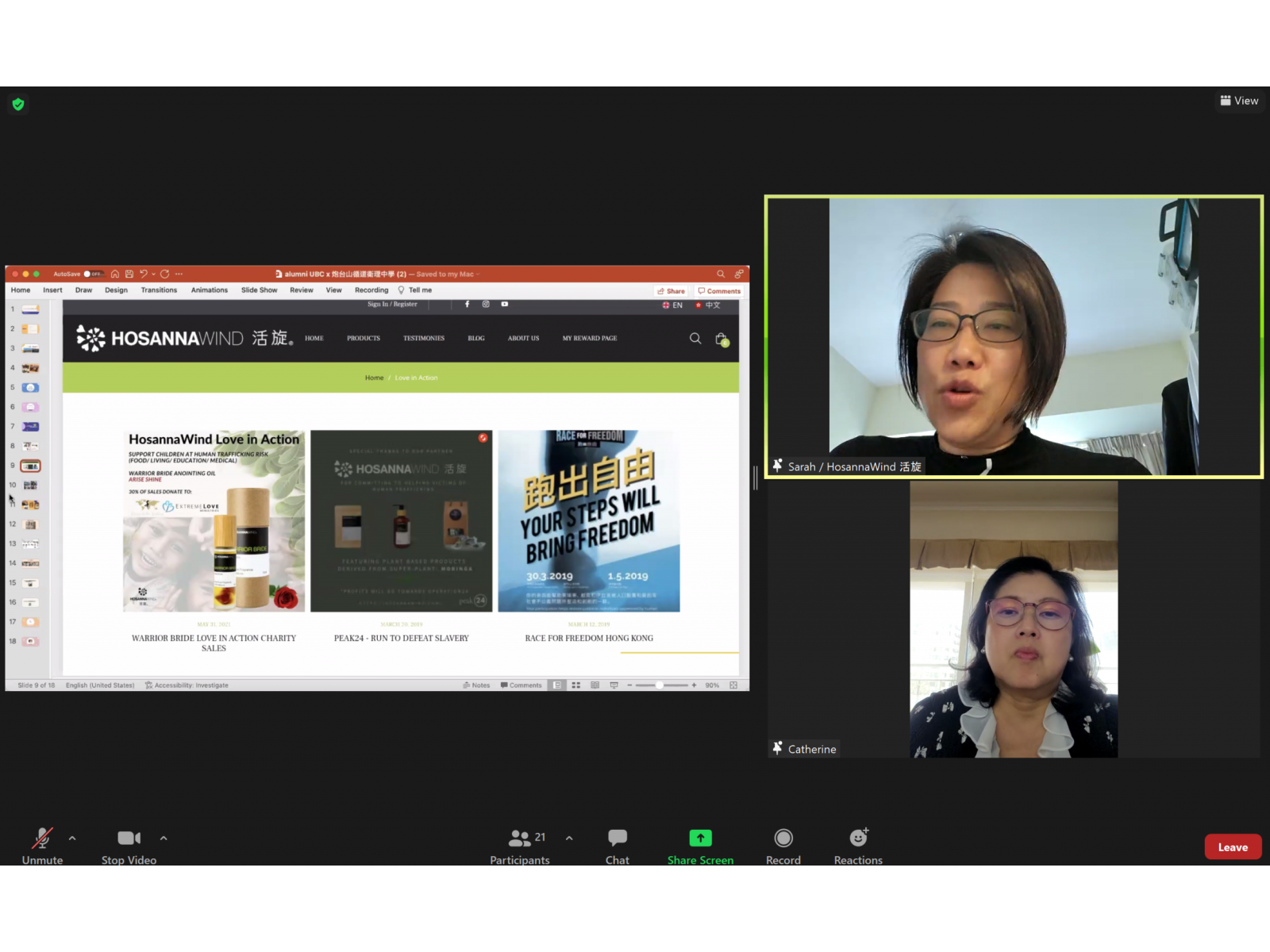Expand participants options chevron
Screen dimensions: 1270x952
coord(569,838)
